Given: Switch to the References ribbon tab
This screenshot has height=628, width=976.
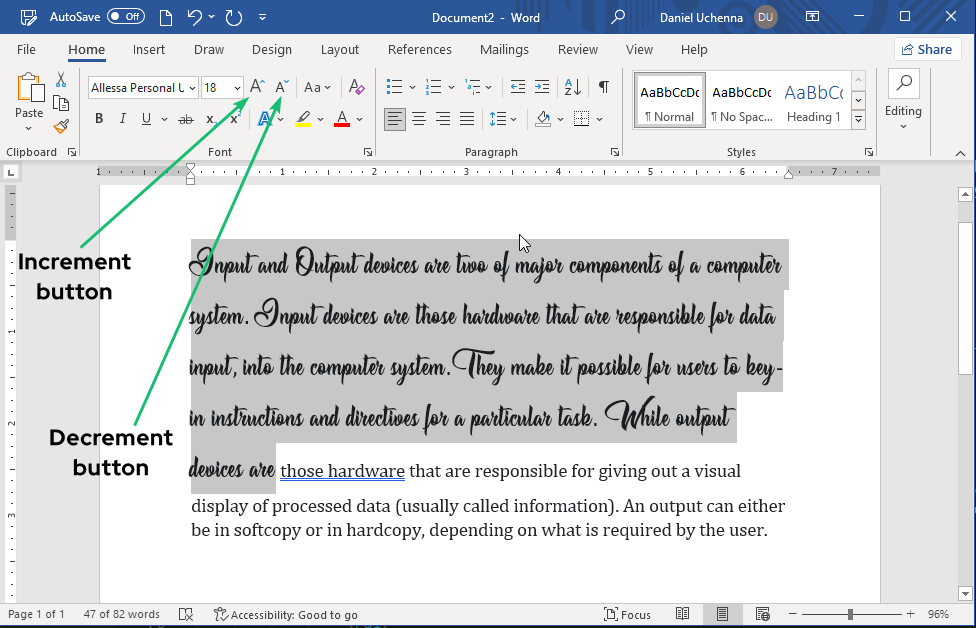Looking at the screenshot, I should tap(419, 49).
